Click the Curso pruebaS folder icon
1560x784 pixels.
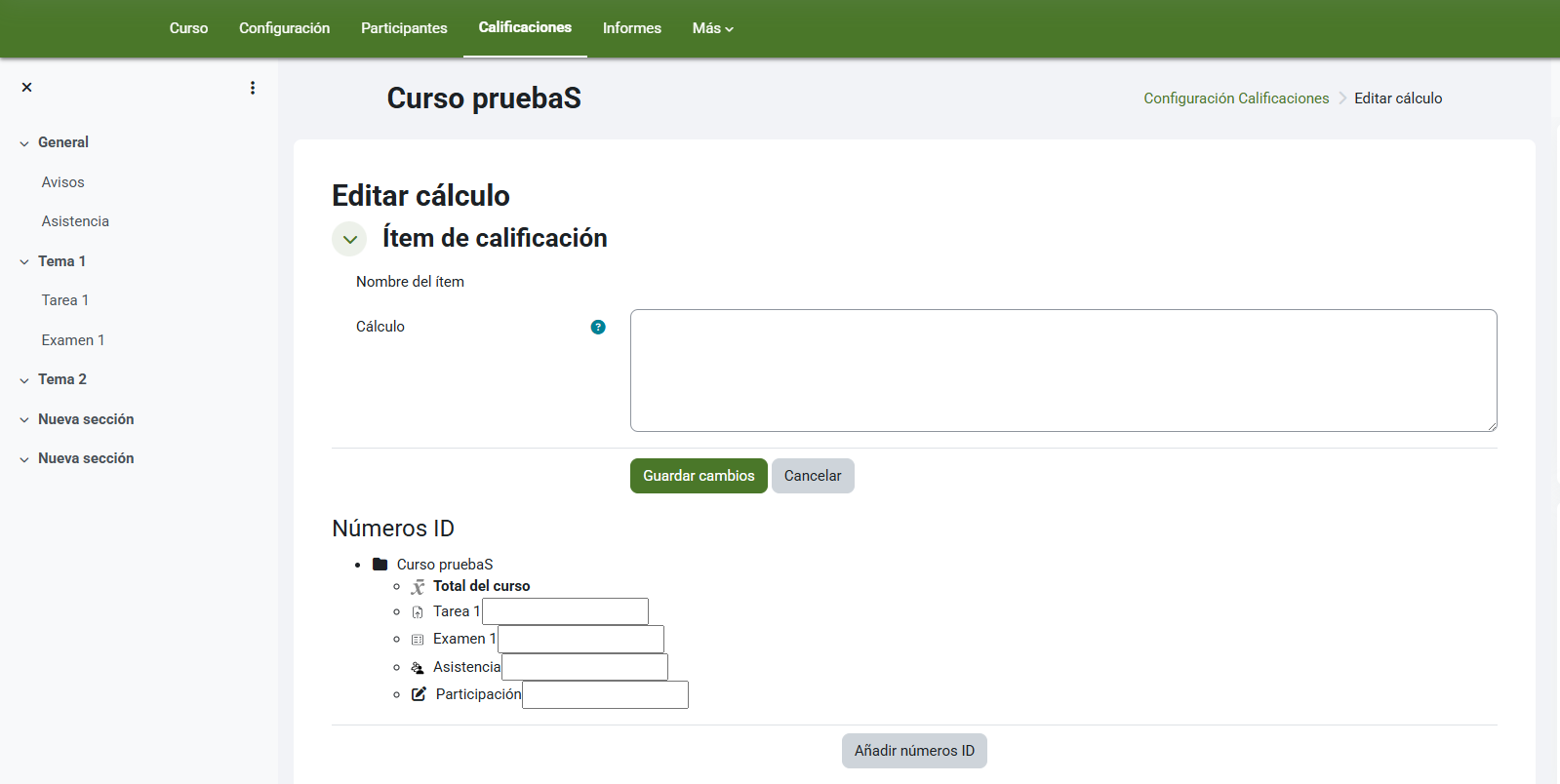click(380, 565)
